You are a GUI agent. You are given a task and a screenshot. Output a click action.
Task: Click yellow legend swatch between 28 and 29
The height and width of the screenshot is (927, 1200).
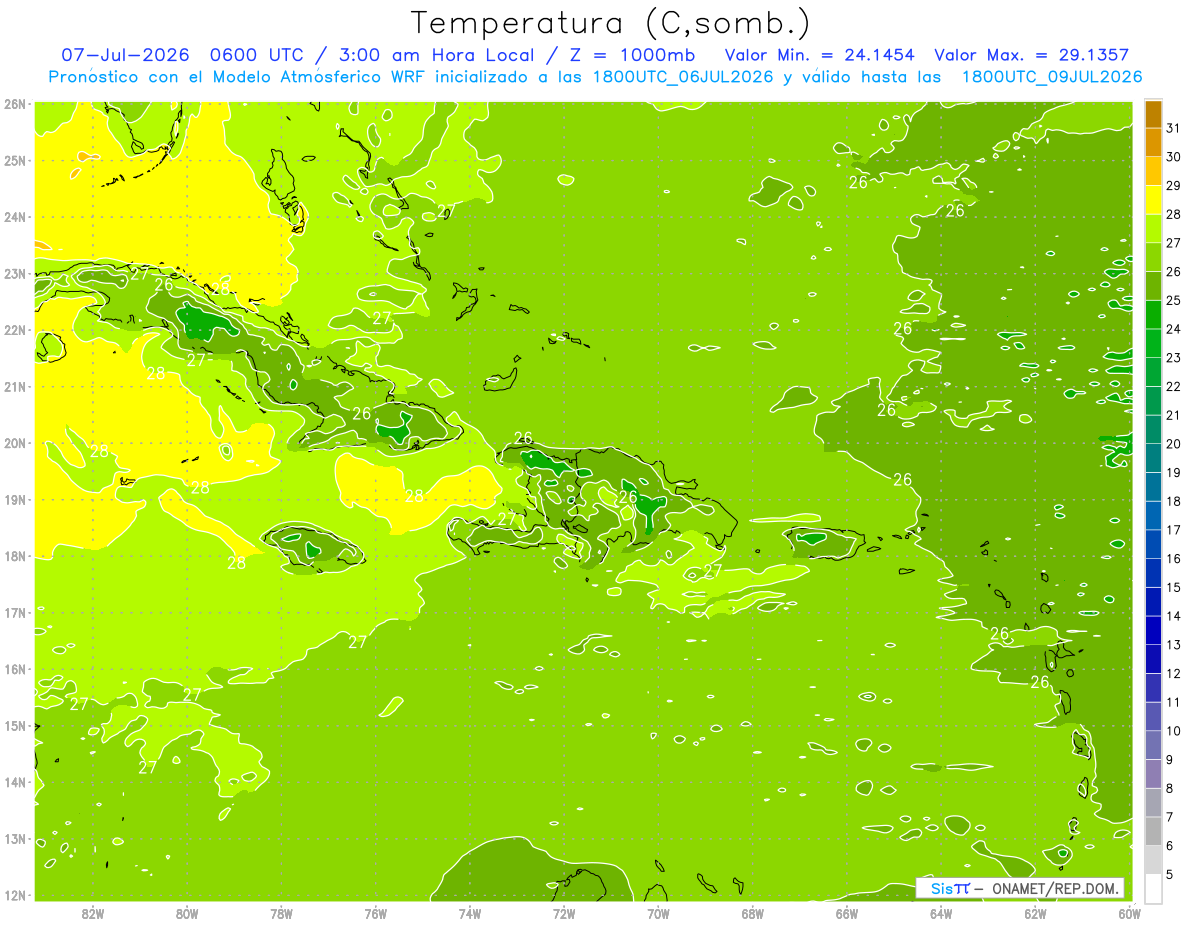(1153, 199)
